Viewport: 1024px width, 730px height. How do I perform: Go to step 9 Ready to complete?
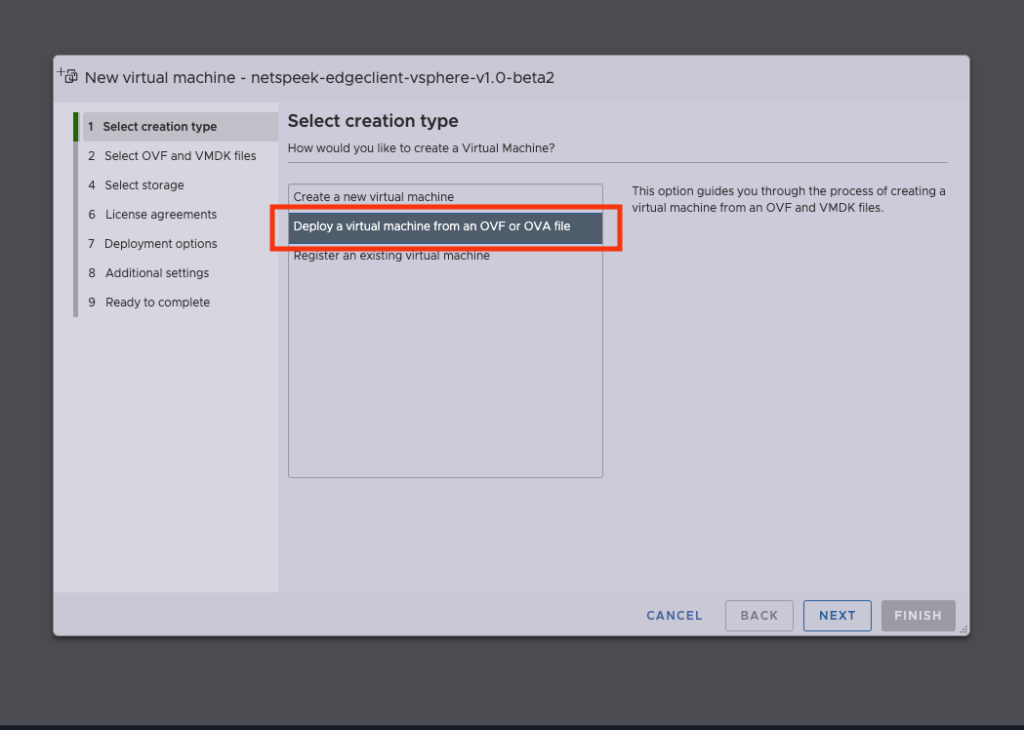(157, 302)
